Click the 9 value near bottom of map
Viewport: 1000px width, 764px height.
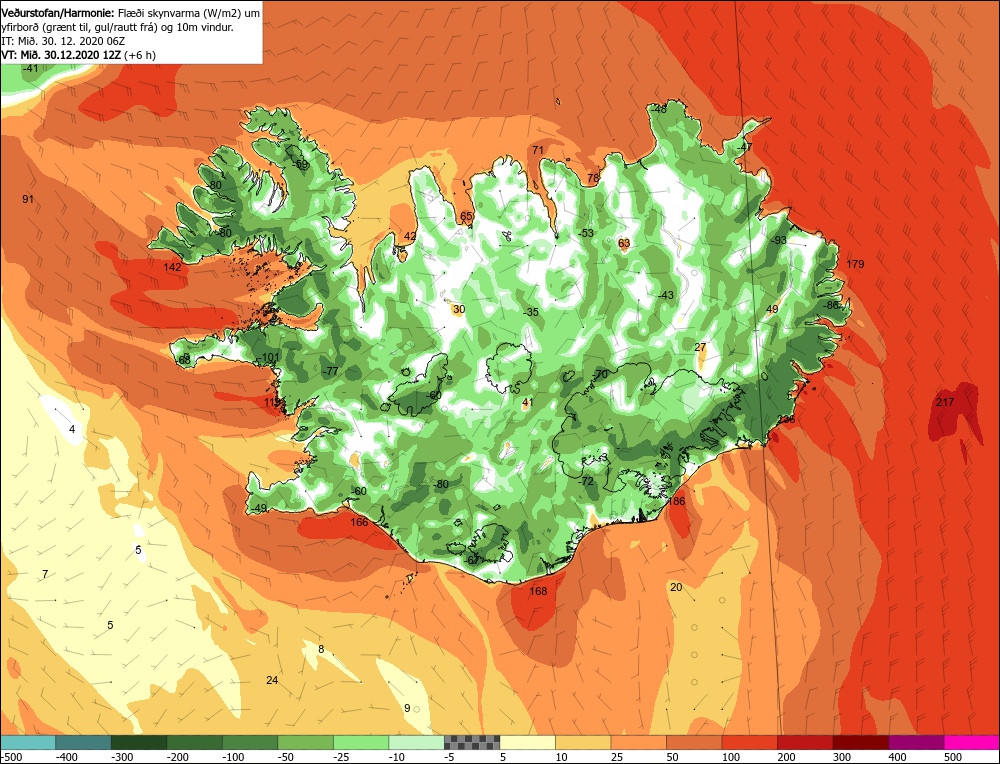coord(407,709)
